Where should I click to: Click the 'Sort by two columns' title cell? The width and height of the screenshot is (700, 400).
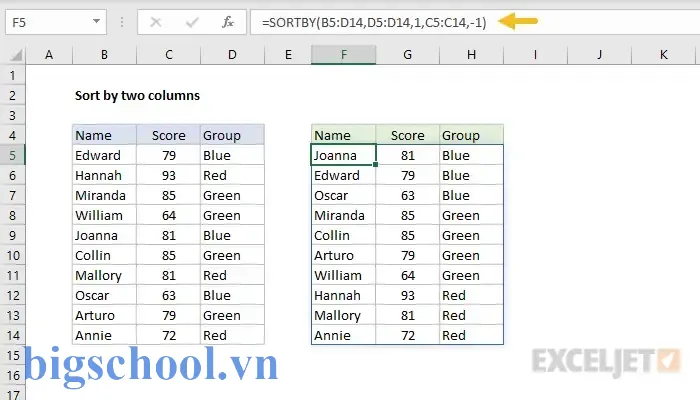coord(137,96)
